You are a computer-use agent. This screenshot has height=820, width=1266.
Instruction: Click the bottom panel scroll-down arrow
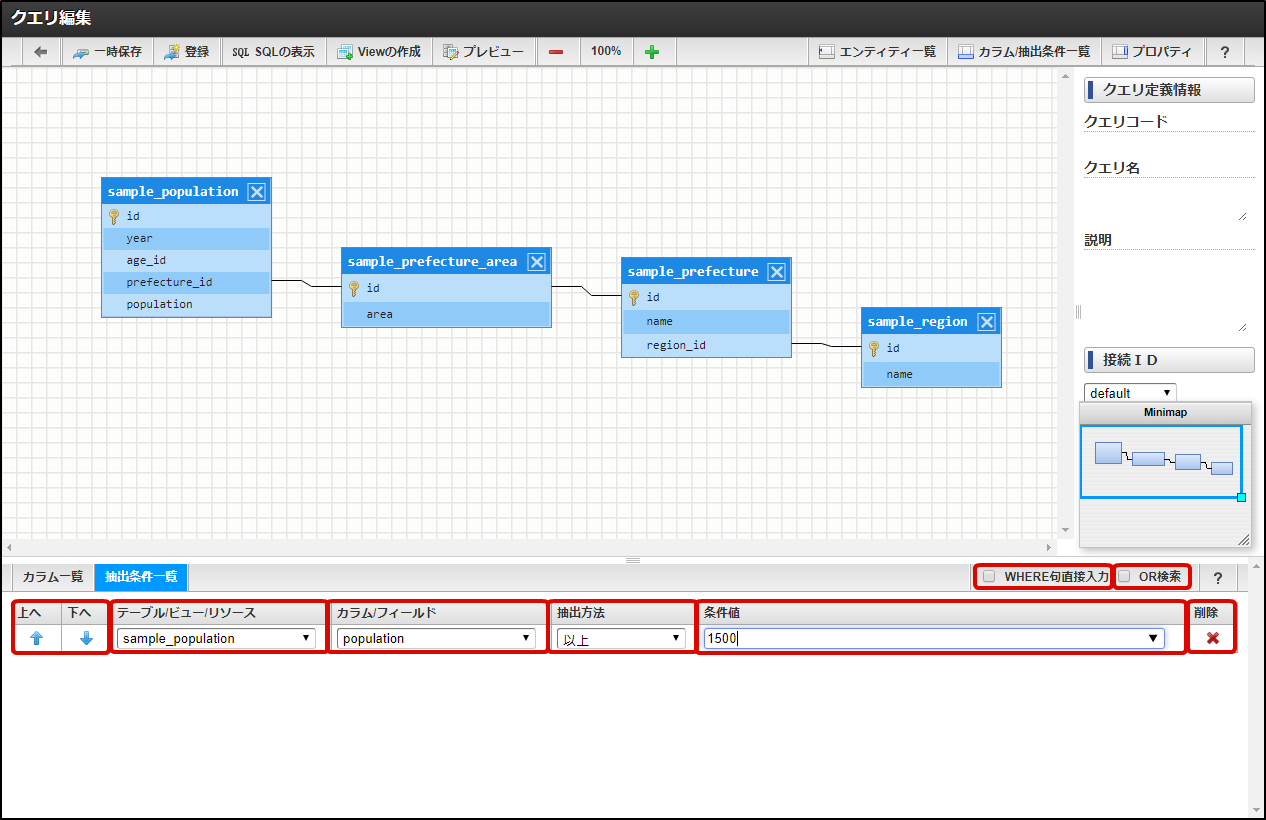pos(1255,809)
